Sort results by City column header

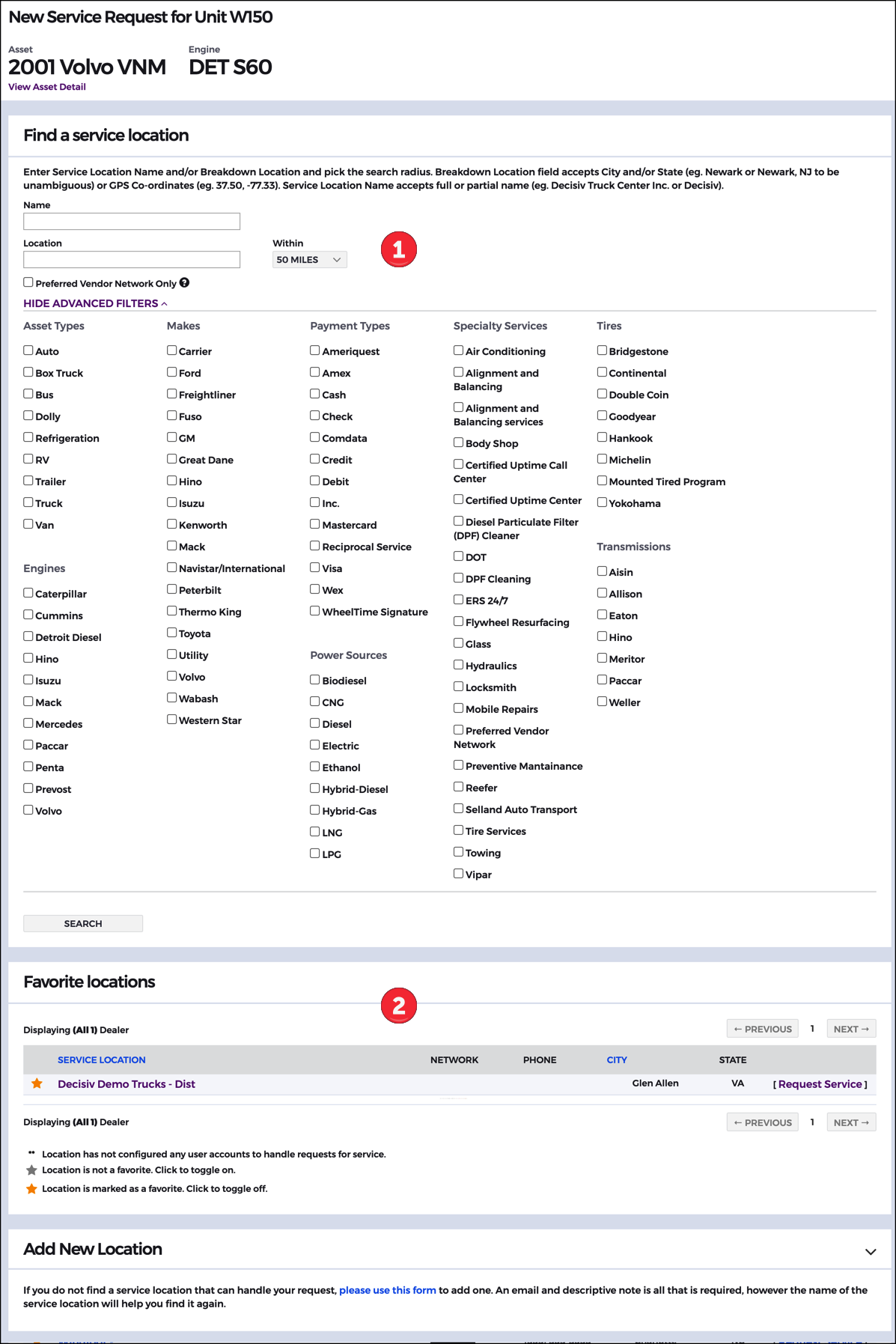point(617,1059)
